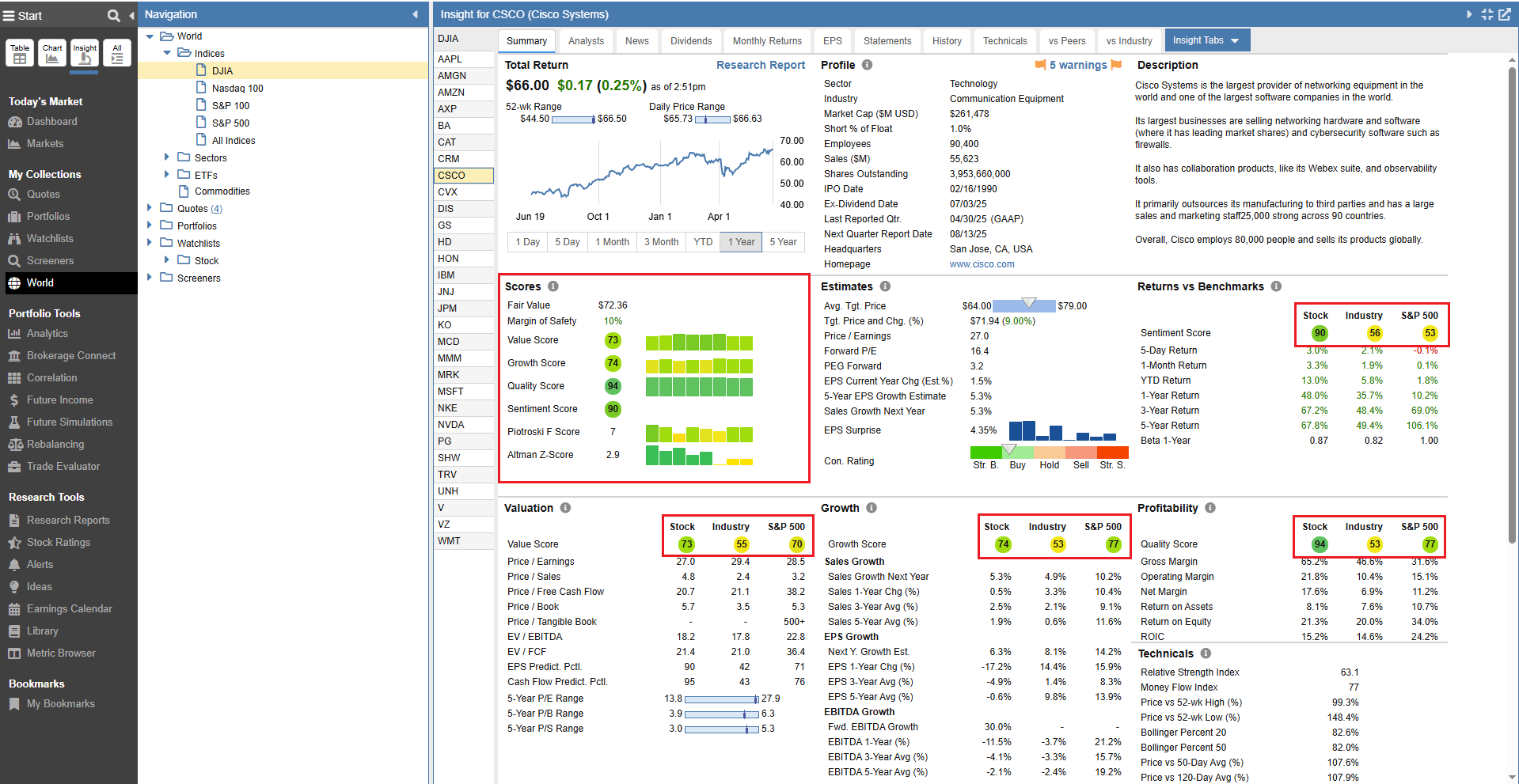
Task: Open the Future Income tool
Action: tap(59, 400)
